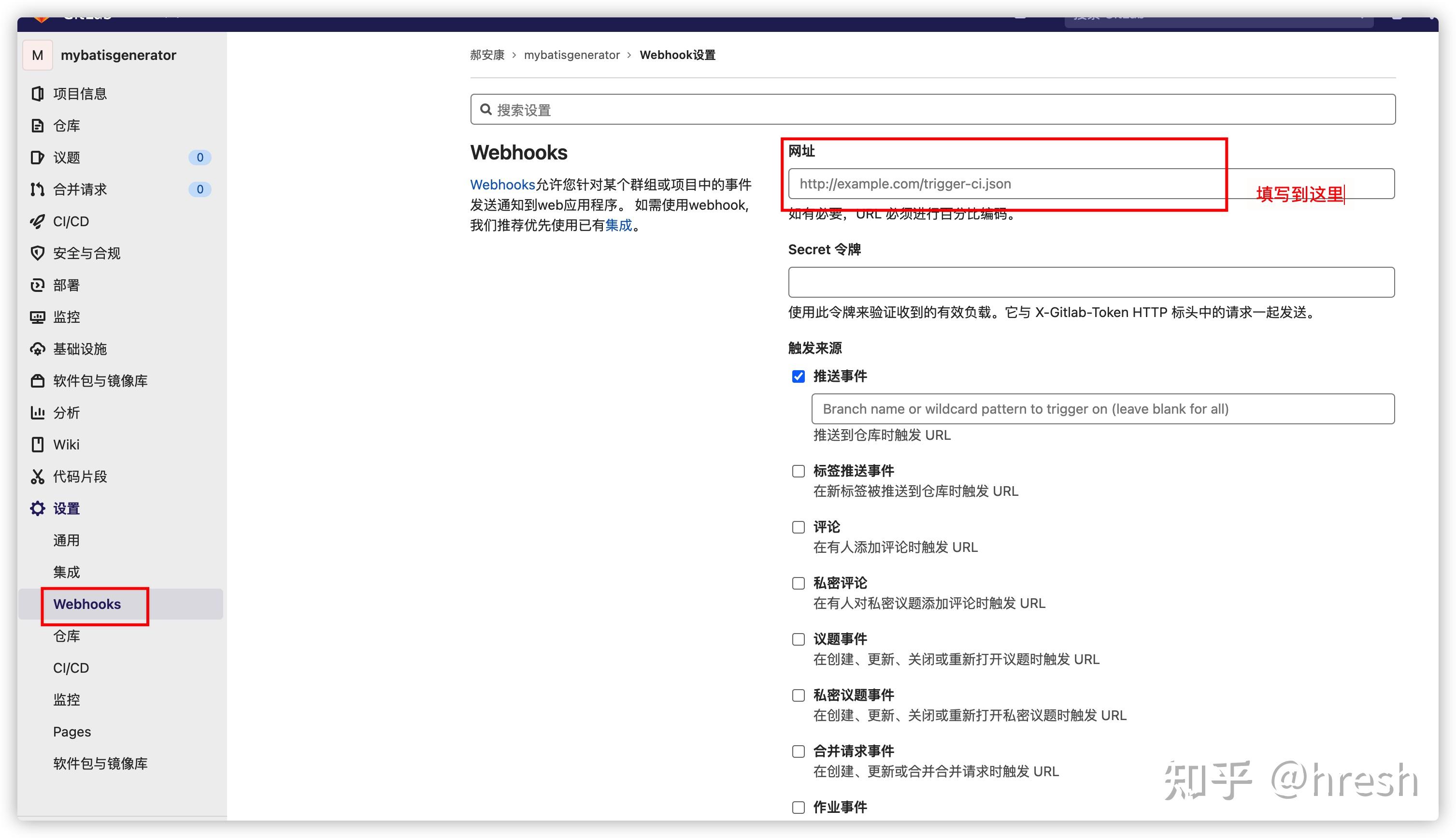This screenshot has height=838, width=1456.
Task: Select the 代码片段 scissors icon
Action: [x=37, y=476]
